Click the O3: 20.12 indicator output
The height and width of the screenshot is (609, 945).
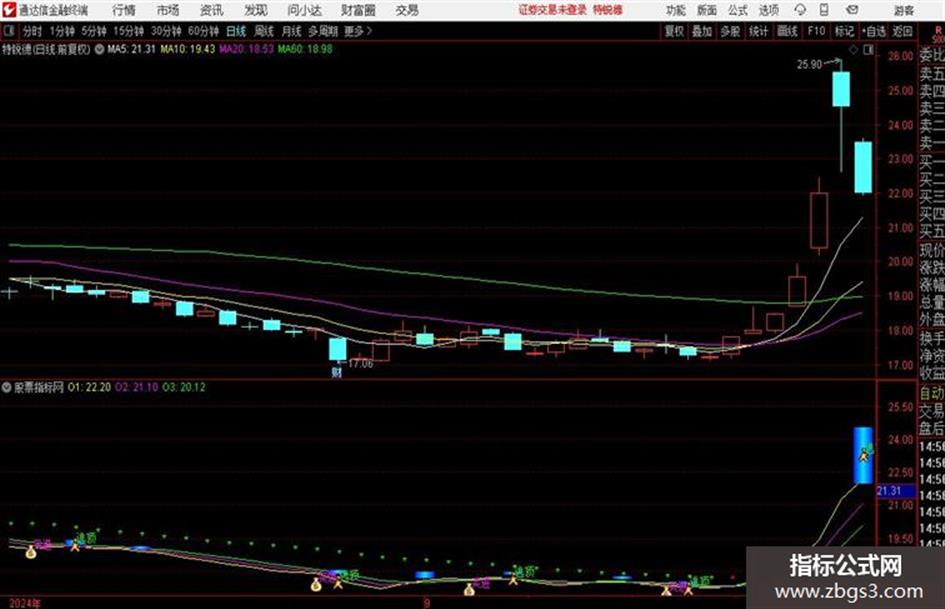coord(184,388)
